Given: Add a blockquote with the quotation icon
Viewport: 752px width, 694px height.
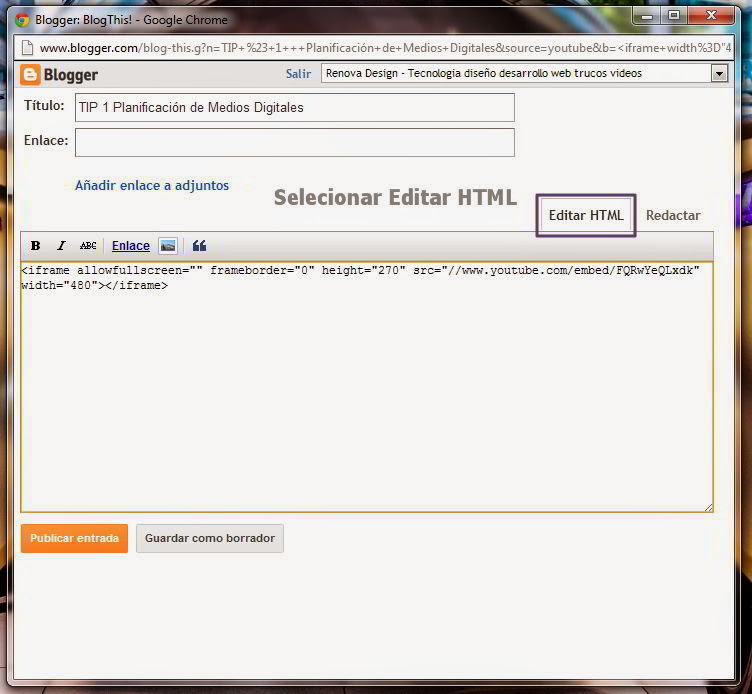Looking at the screenshot, I should click(x=199, y=246).
